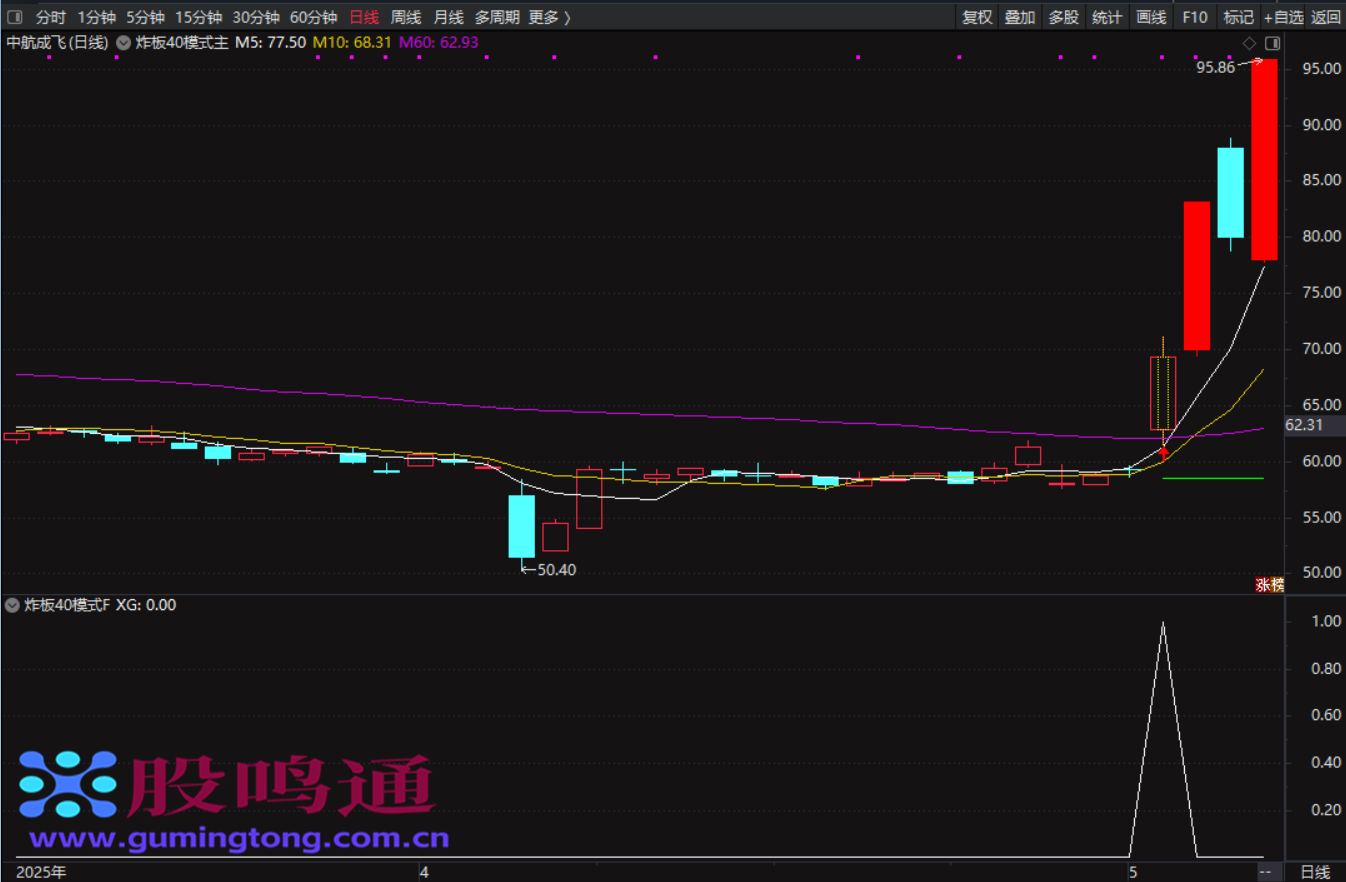The width and height of the screenshot is (1346, 882).
Task: Switch to the 60分钟 period tab
Action: click(x=313, y=17)
